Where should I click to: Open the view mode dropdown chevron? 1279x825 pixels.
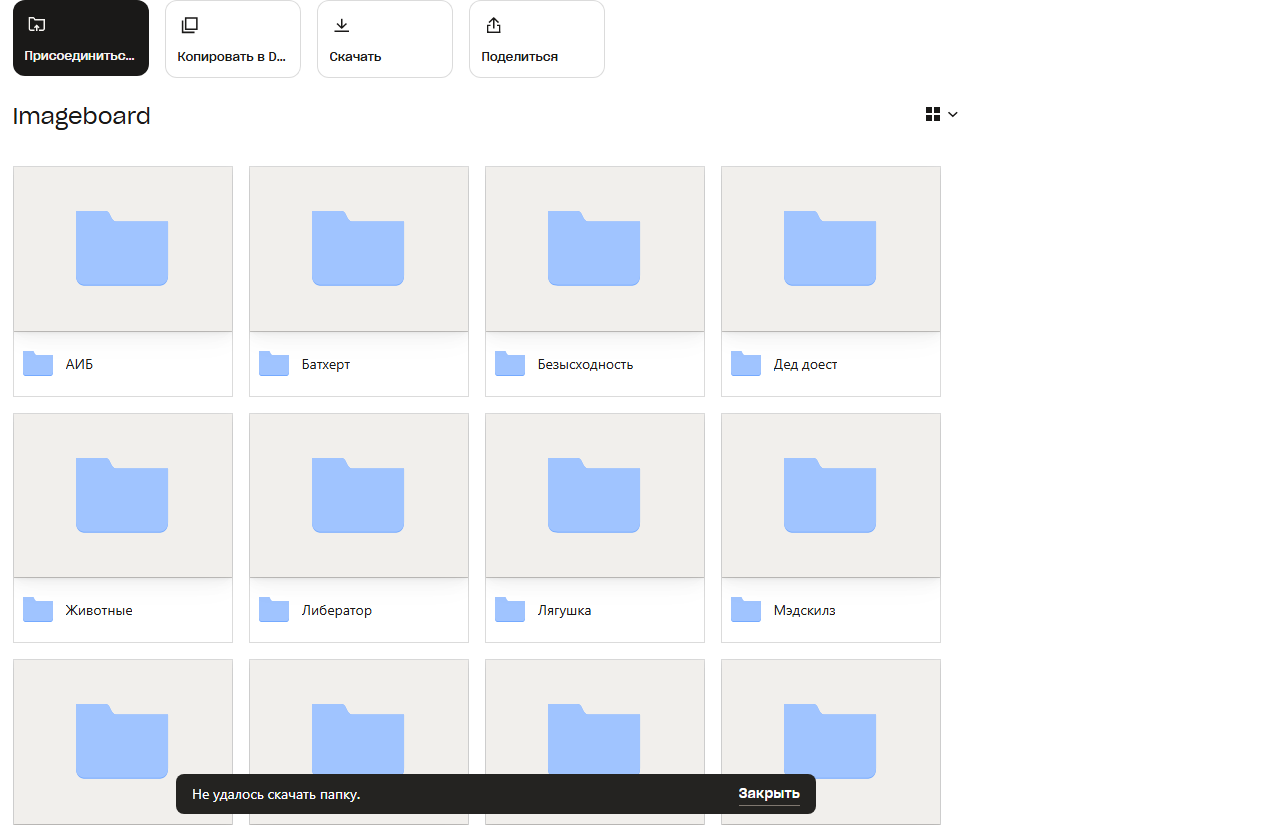(953, 115)
